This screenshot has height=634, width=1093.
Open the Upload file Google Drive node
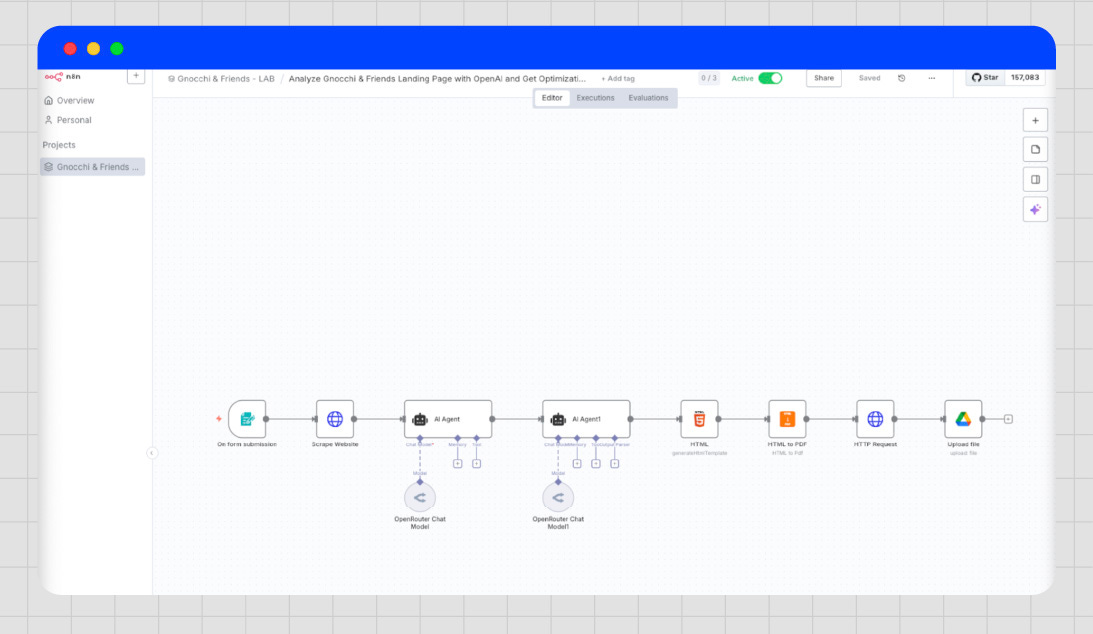(962, 419)
